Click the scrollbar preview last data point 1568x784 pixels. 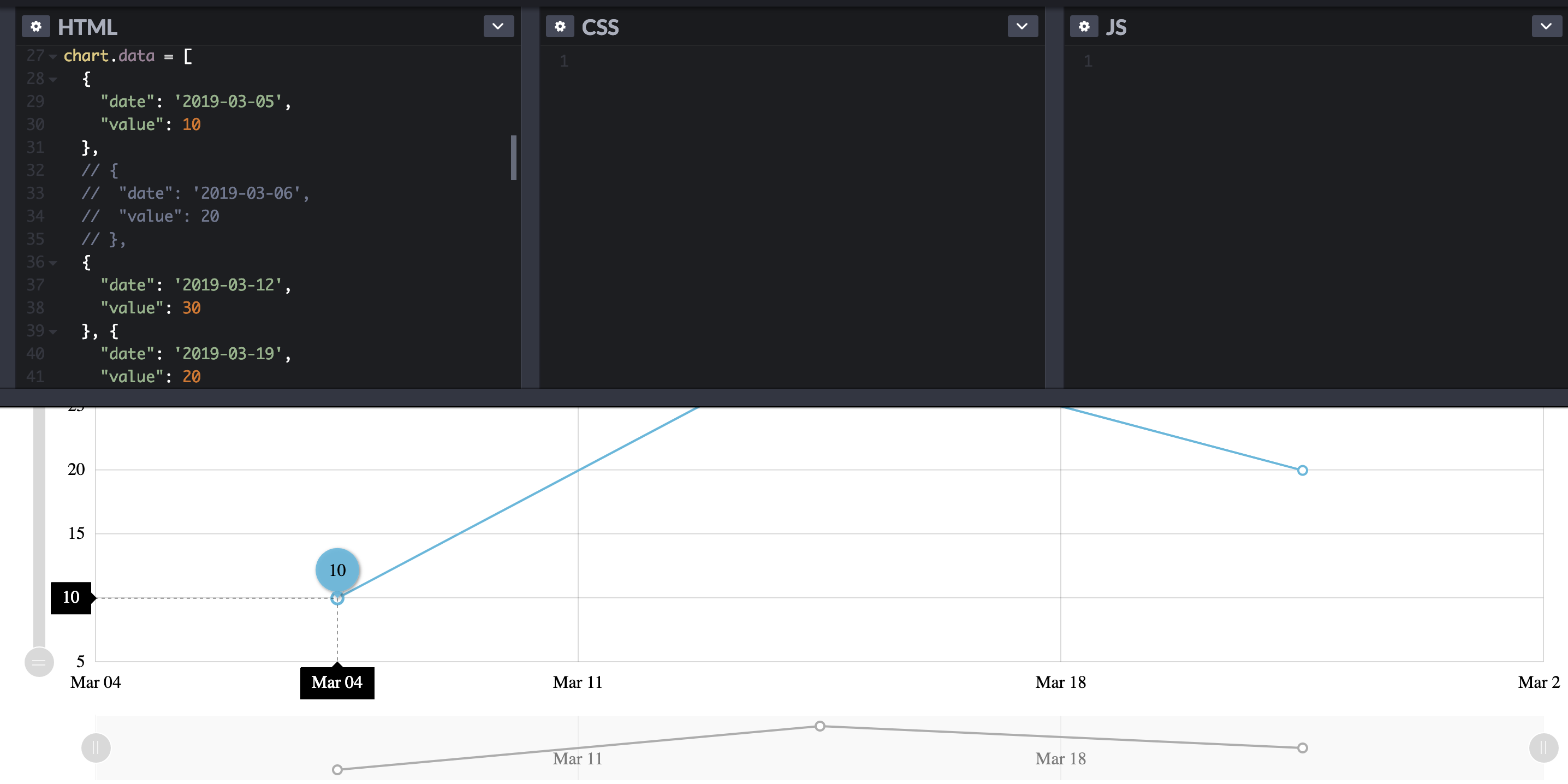[1303, 748]
